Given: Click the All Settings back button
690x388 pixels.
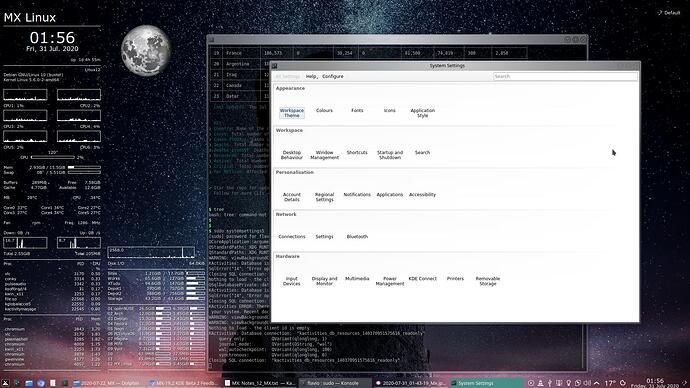Looking at the screenshot, I should pos(287,77).
